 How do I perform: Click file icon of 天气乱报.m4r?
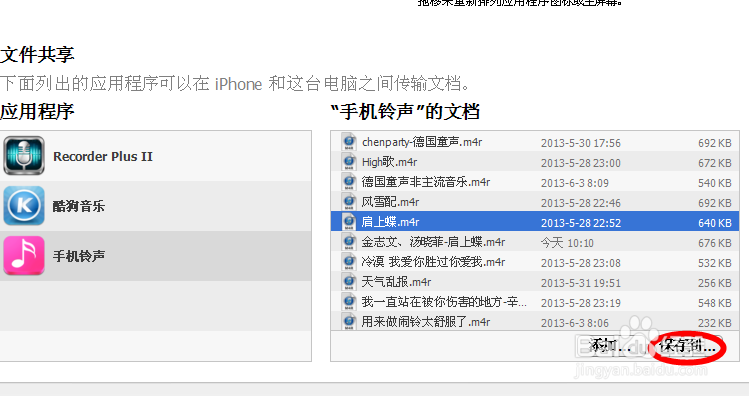(x=349, y=282)
